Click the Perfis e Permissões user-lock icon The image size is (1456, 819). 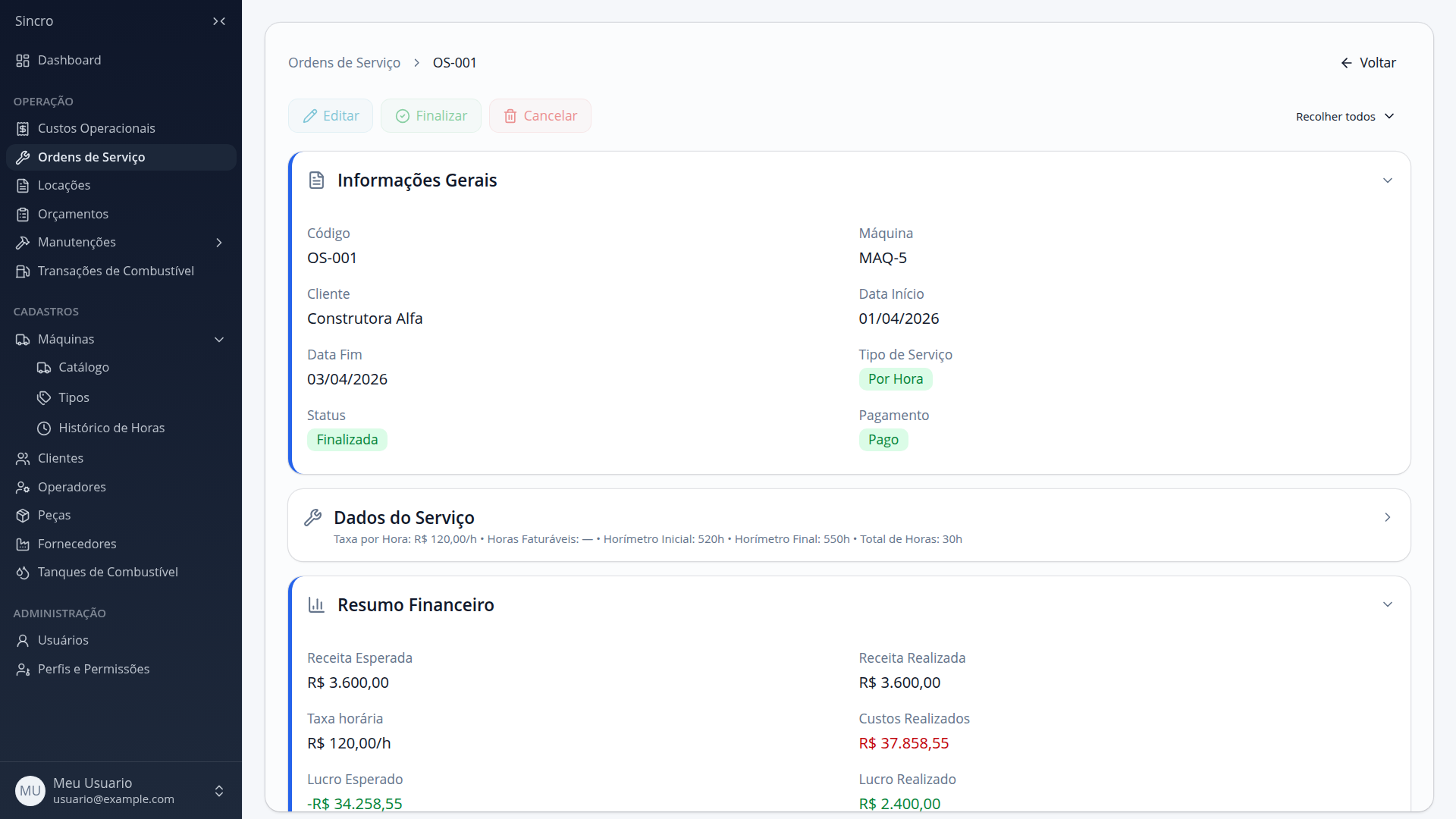click(23, 670)
